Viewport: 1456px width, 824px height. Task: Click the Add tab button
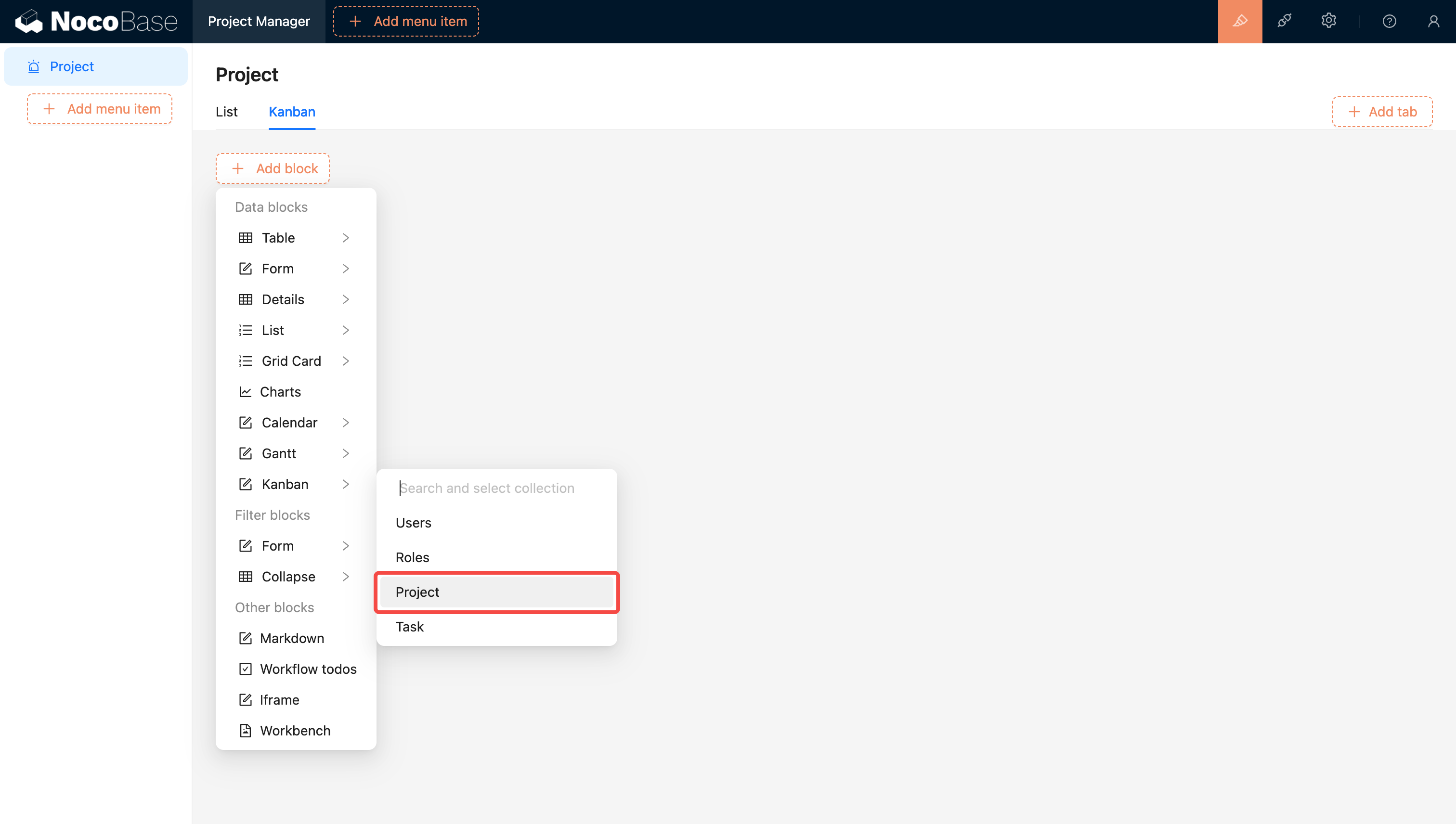click(x=1382, y=112)
